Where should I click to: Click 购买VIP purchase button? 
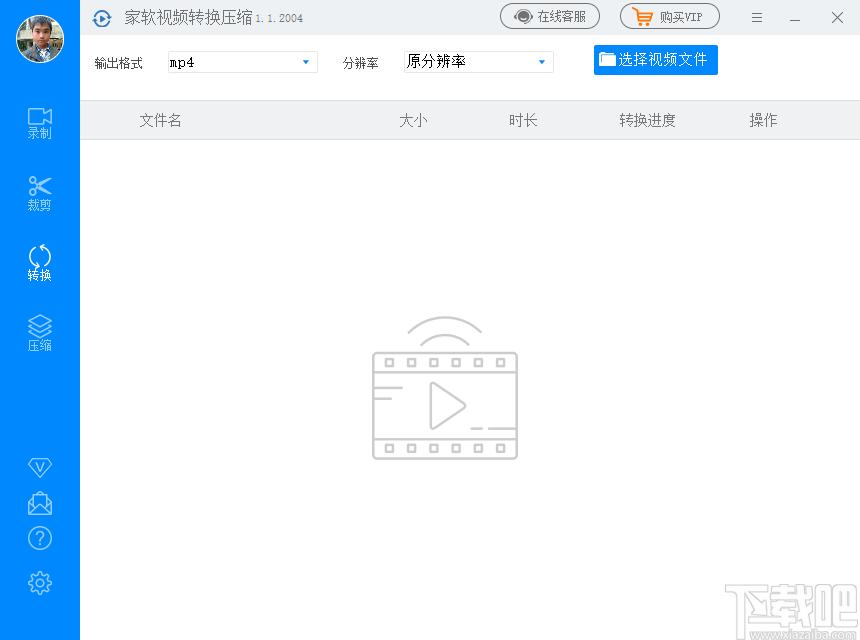(x=669, y=16)
